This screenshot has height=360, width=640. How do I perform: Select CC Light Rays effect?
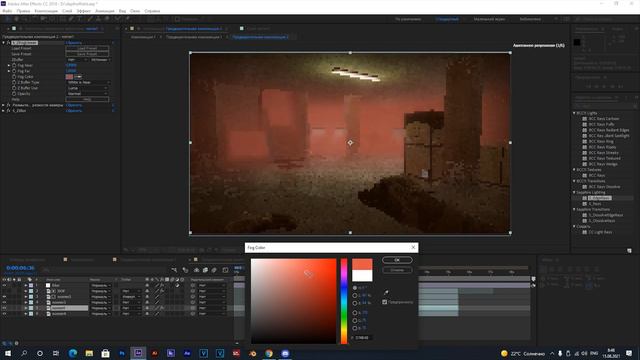point(600,232)
